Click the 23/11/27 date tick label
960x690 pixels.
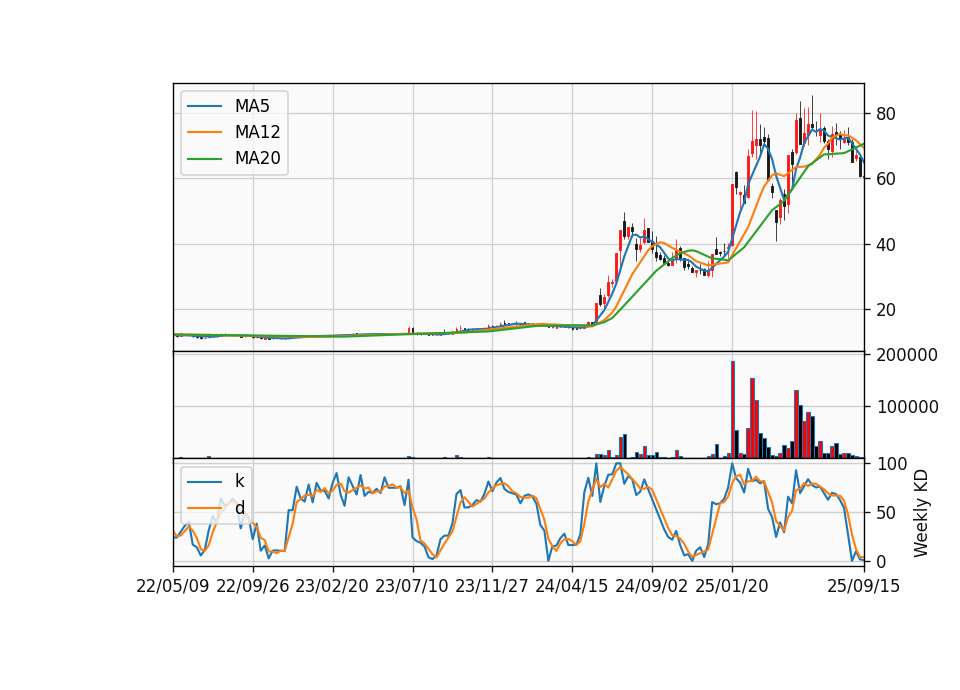(492, 586)
